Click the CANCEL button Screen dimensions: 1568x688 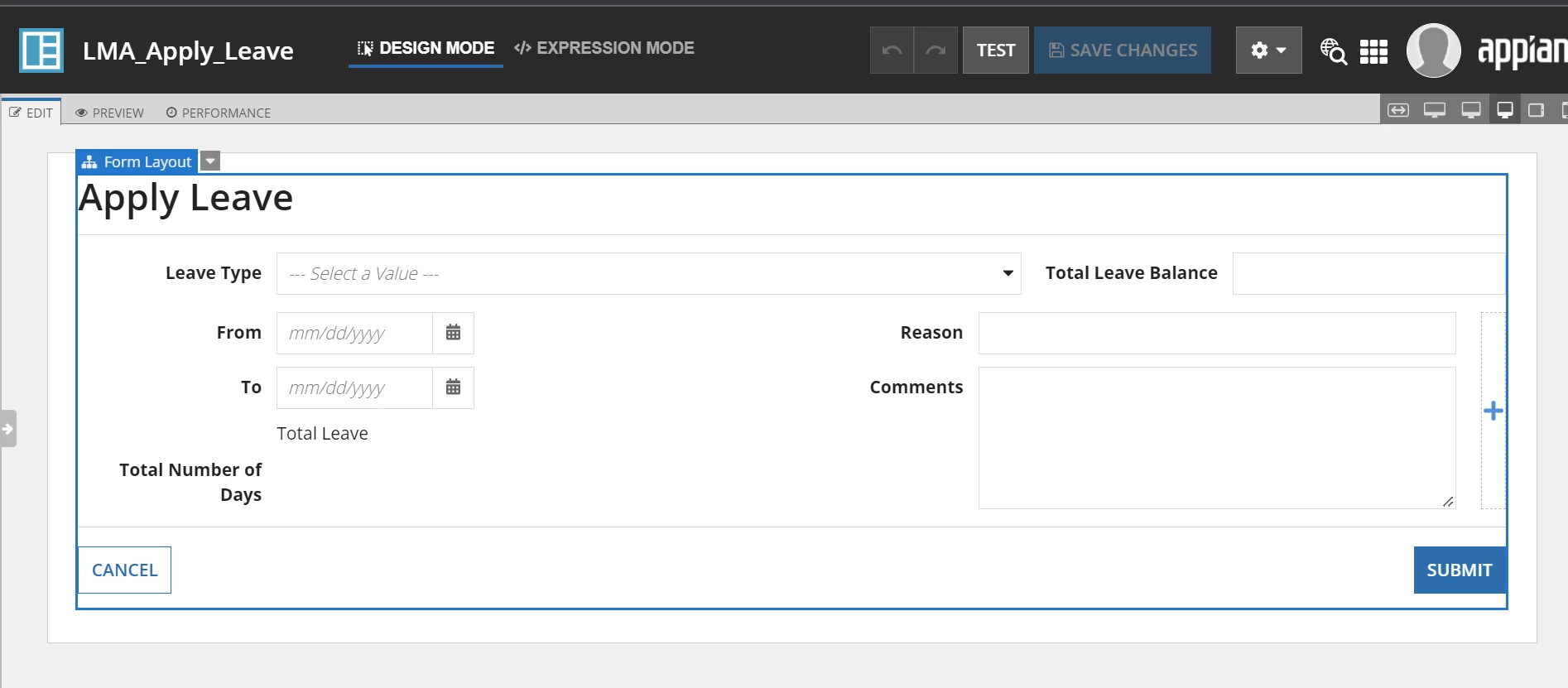tap(124, 570)
